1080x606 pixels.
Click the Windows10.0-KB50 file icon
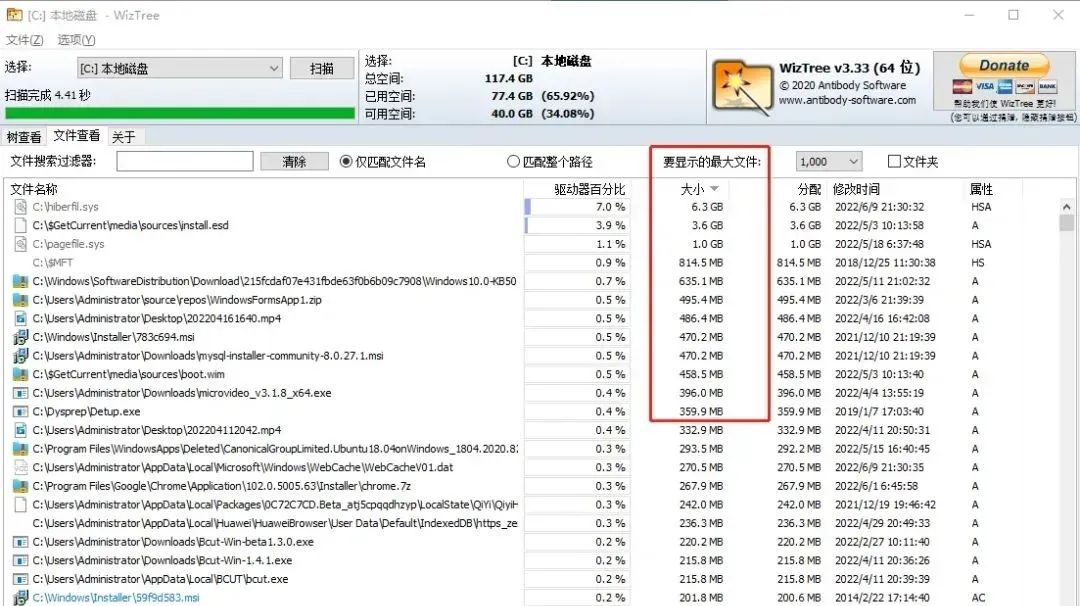tap(21, 281)
